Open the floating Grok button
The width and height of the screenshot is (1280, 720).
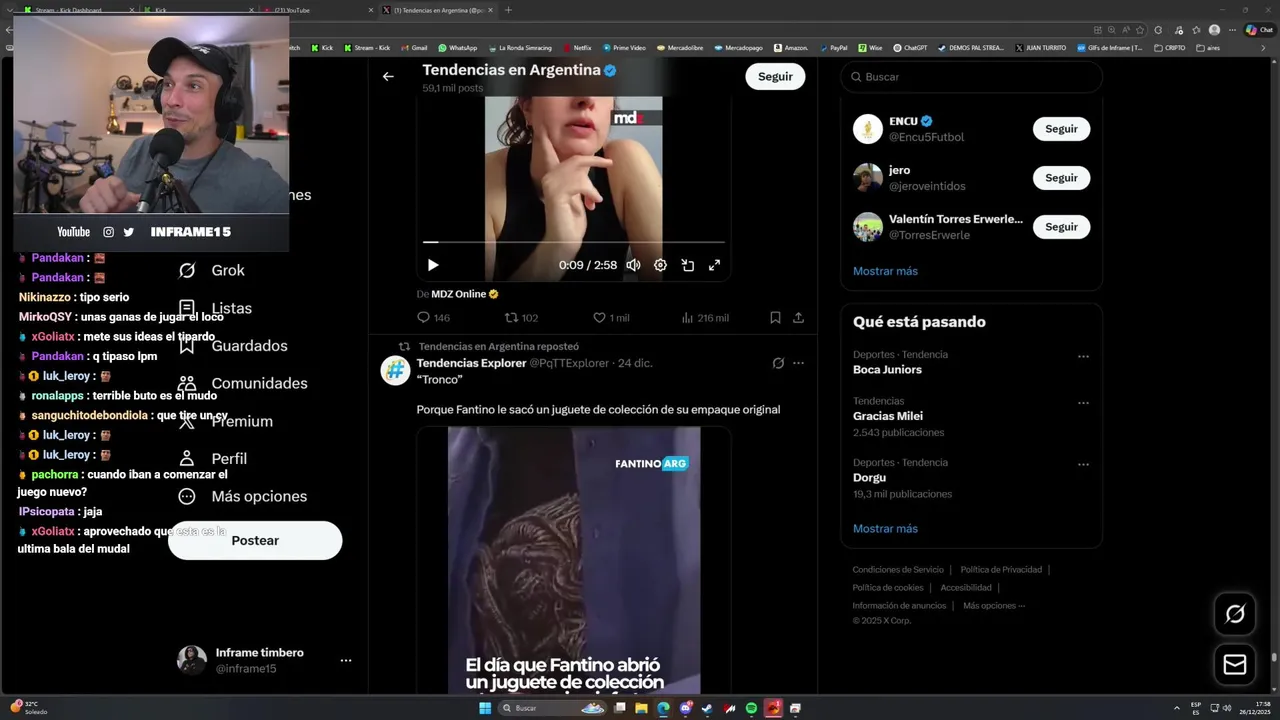(1235, 614)
